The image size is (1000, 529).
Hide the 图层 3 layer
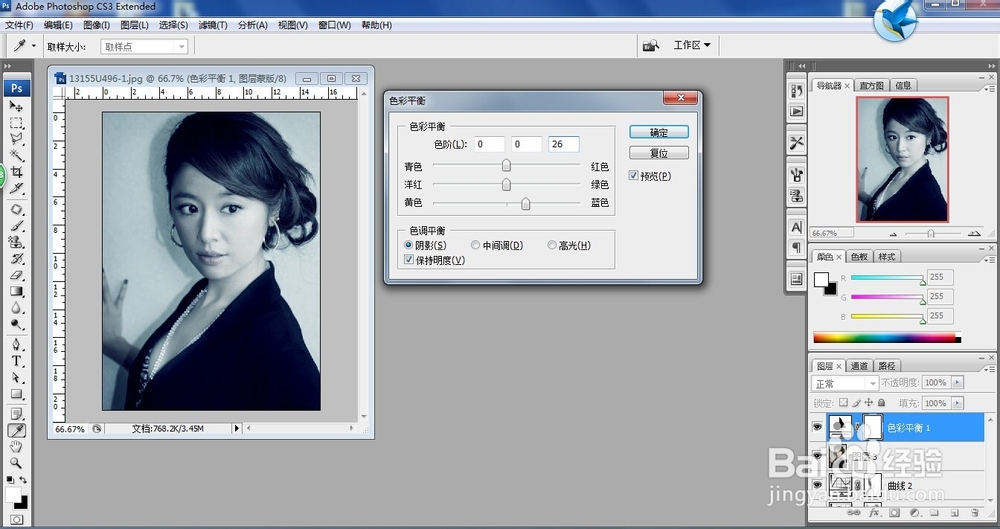tap(817, 456)
